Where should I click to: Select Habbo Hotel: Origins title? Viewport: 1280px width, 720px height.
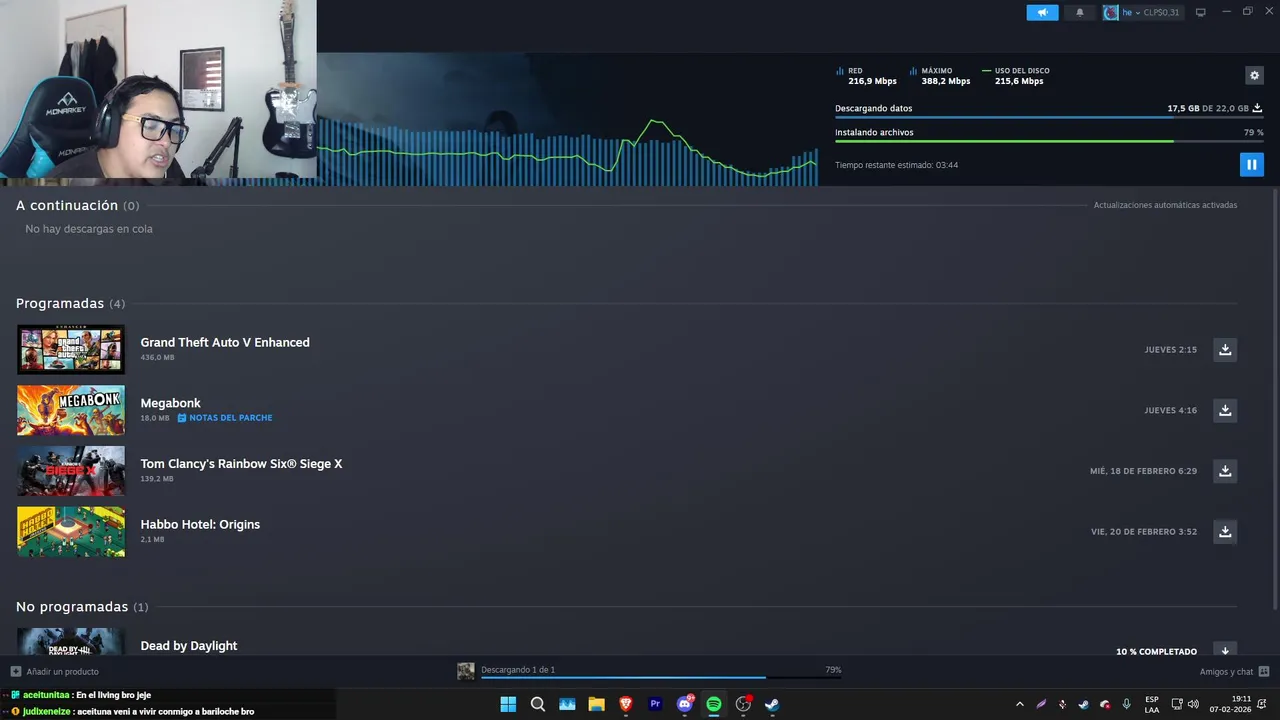point(200,524)
